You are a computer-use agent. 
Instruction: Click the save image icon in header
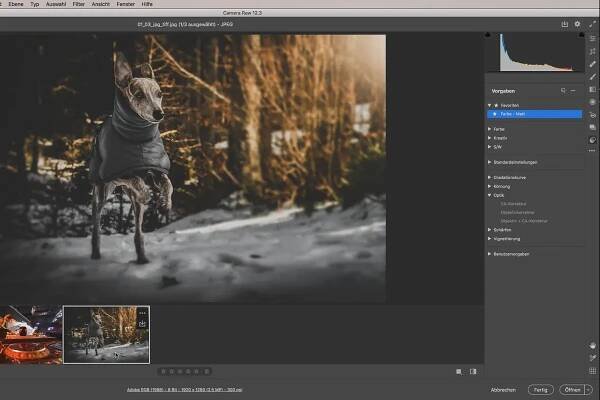[564, 23]
